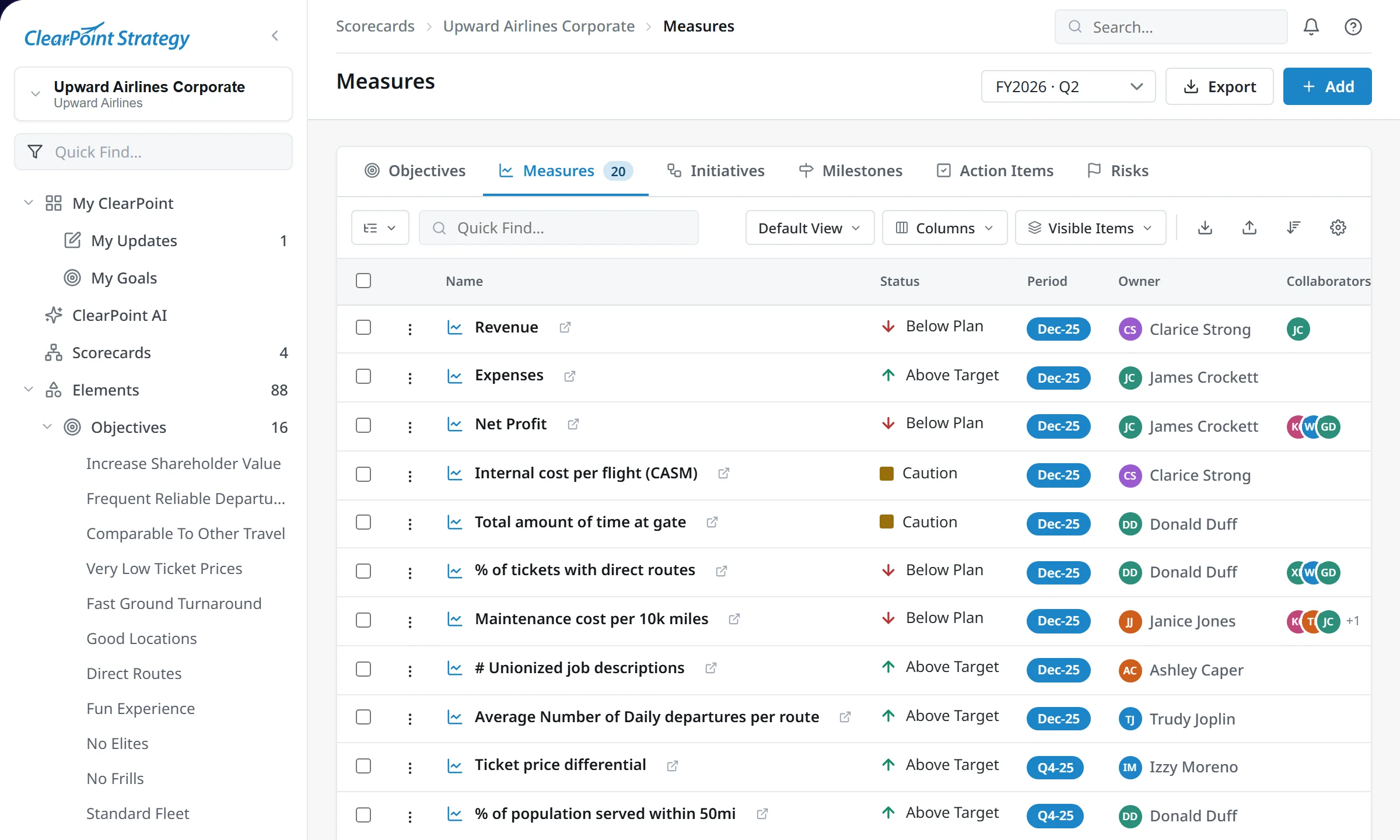Viewport: 1400px width, 840px height.
Task: Go to Scorecards breadcrumb link
Action: (375, 26)
